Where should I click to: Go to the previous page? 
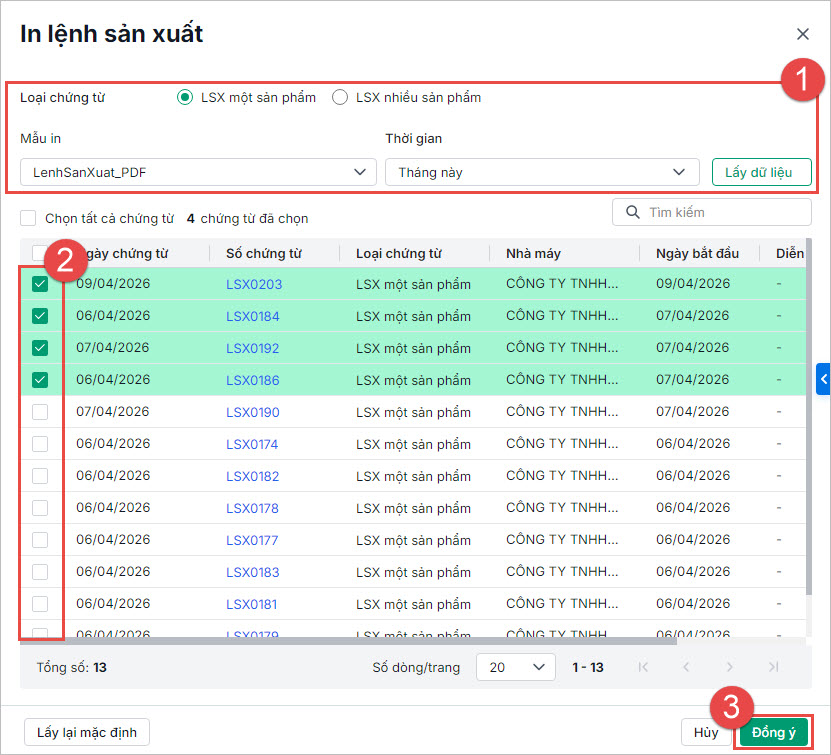click(x=686, y=667)
